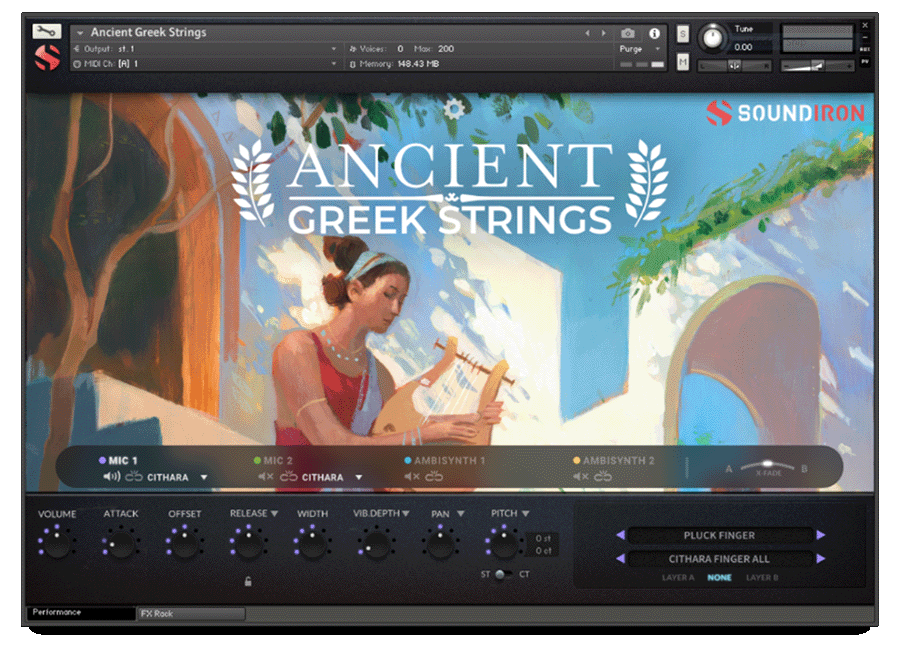
Task: Click the Vib.Depth knob
Action: pos(377,543)
